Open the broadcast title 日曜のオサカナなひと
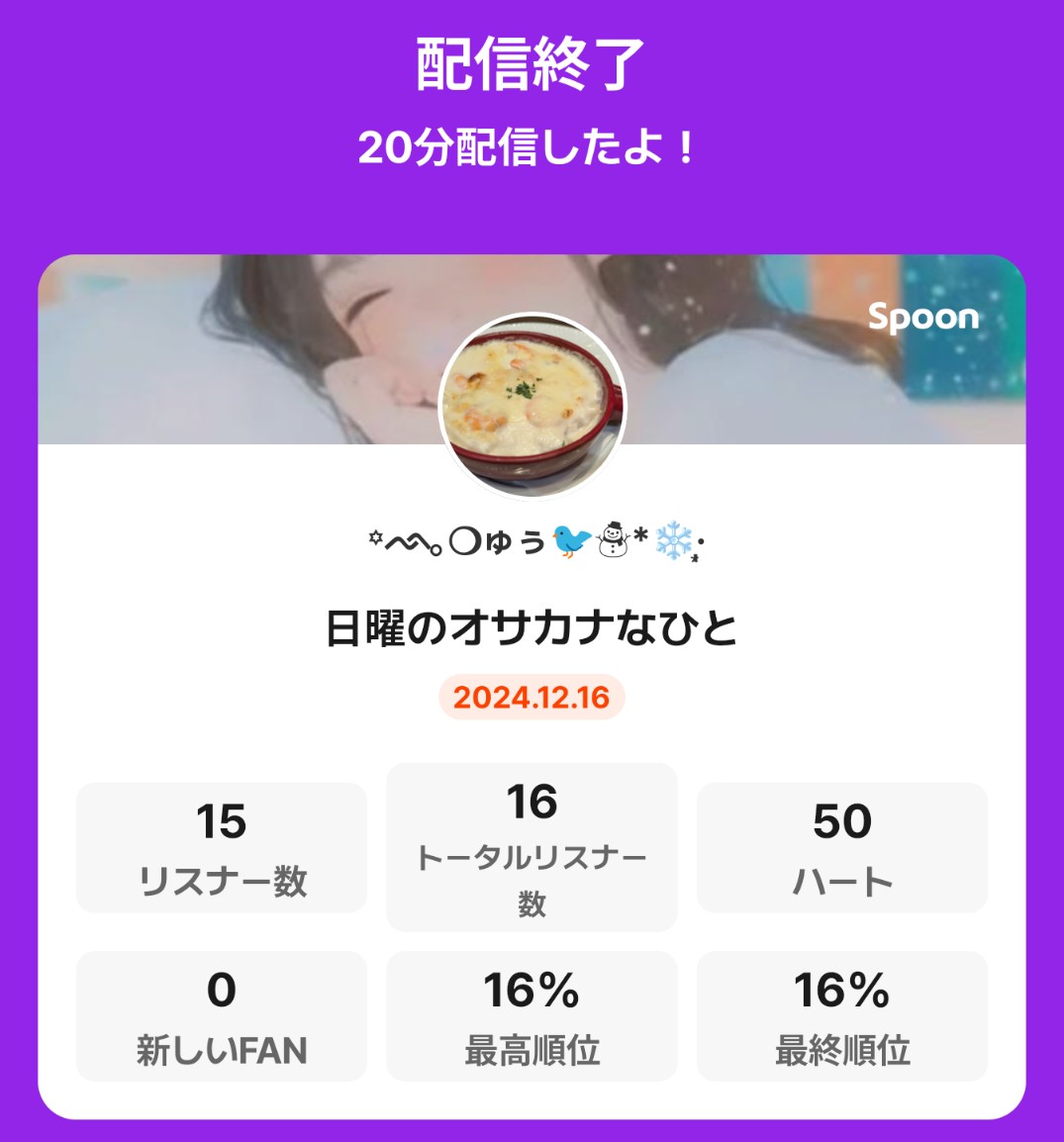 tap(532, 628)
